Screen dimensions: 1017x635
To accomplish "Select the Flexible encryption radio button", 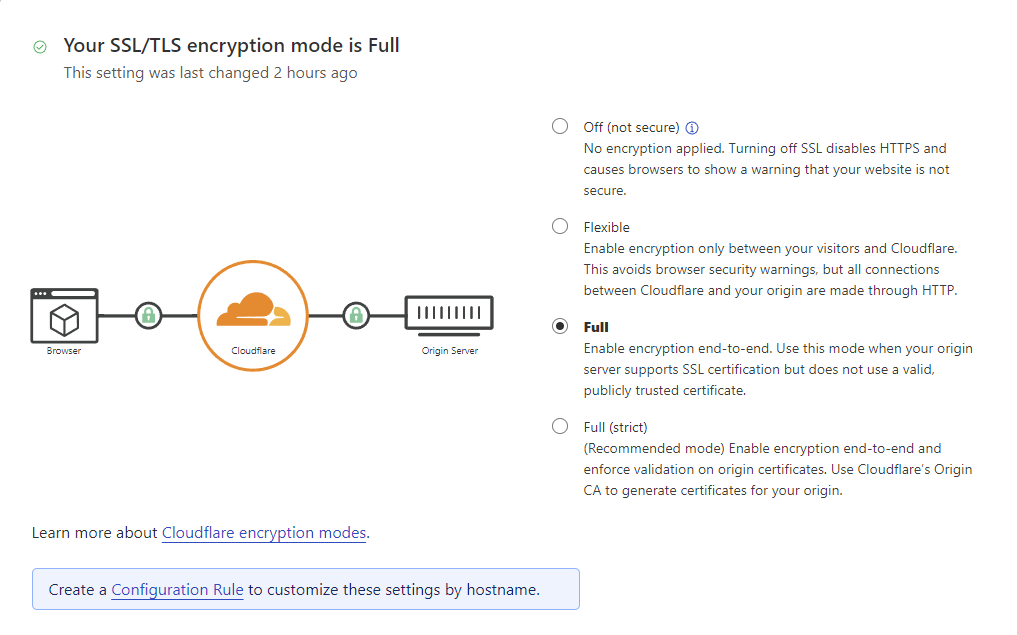I will (560, 226).
